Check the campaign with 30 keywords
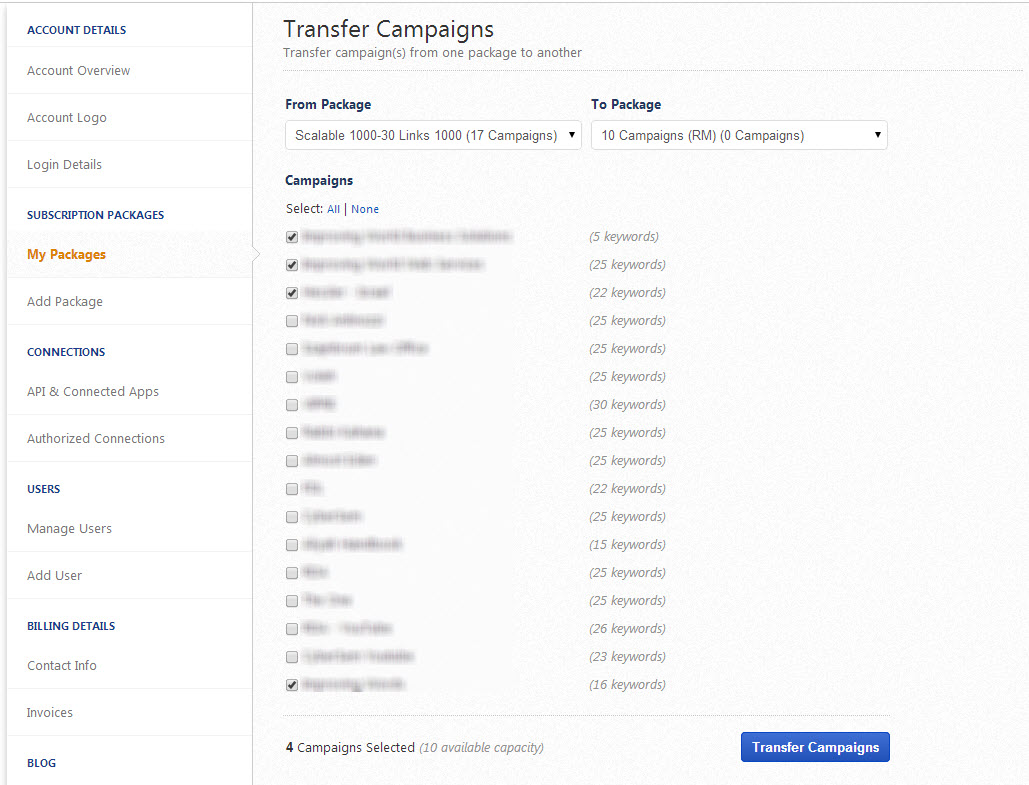This screenshot has width=1029, height=785. tap(292, 405)
